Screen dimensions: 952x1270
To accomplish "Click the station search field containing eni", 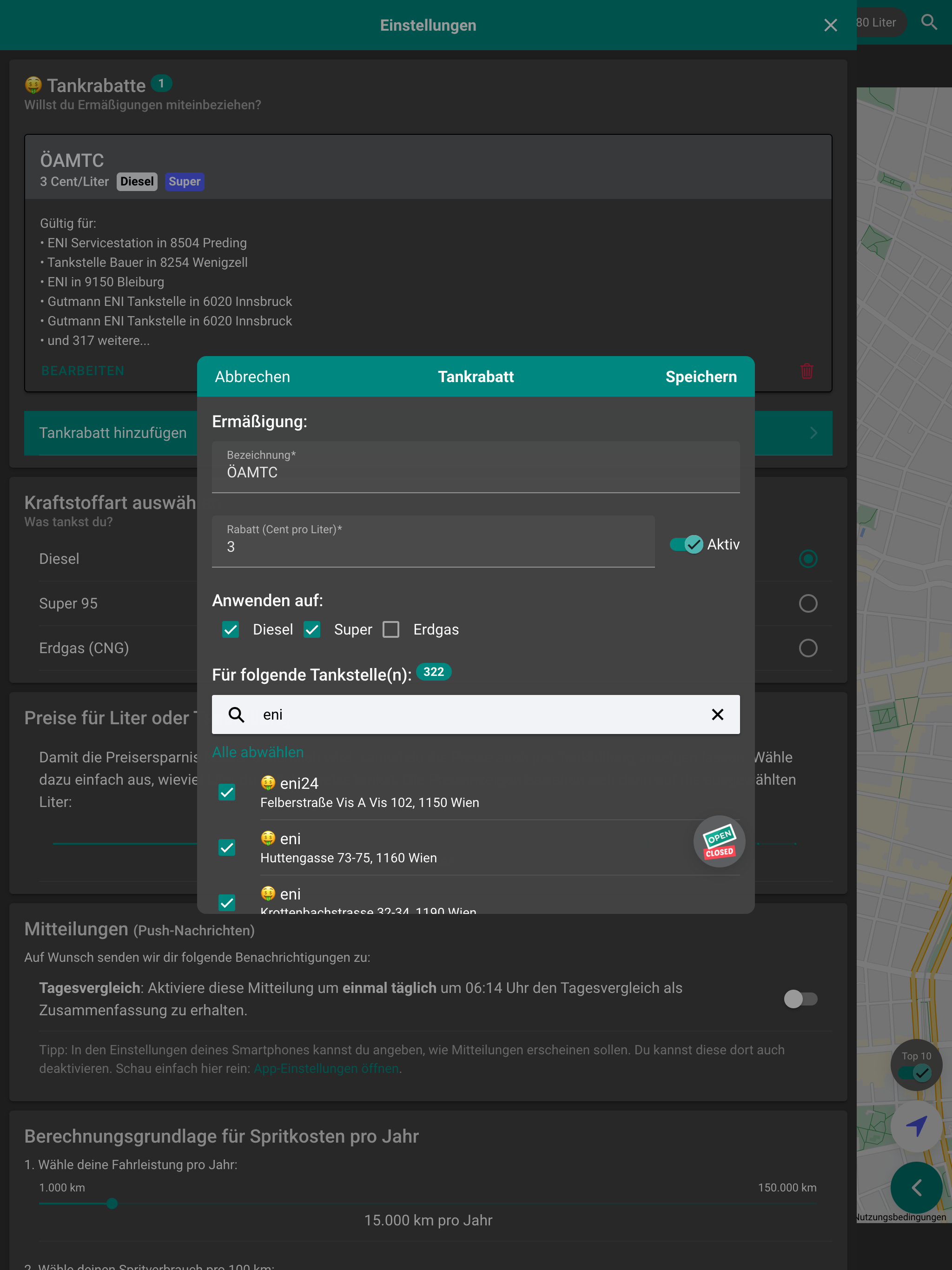I will coord(476,715).
